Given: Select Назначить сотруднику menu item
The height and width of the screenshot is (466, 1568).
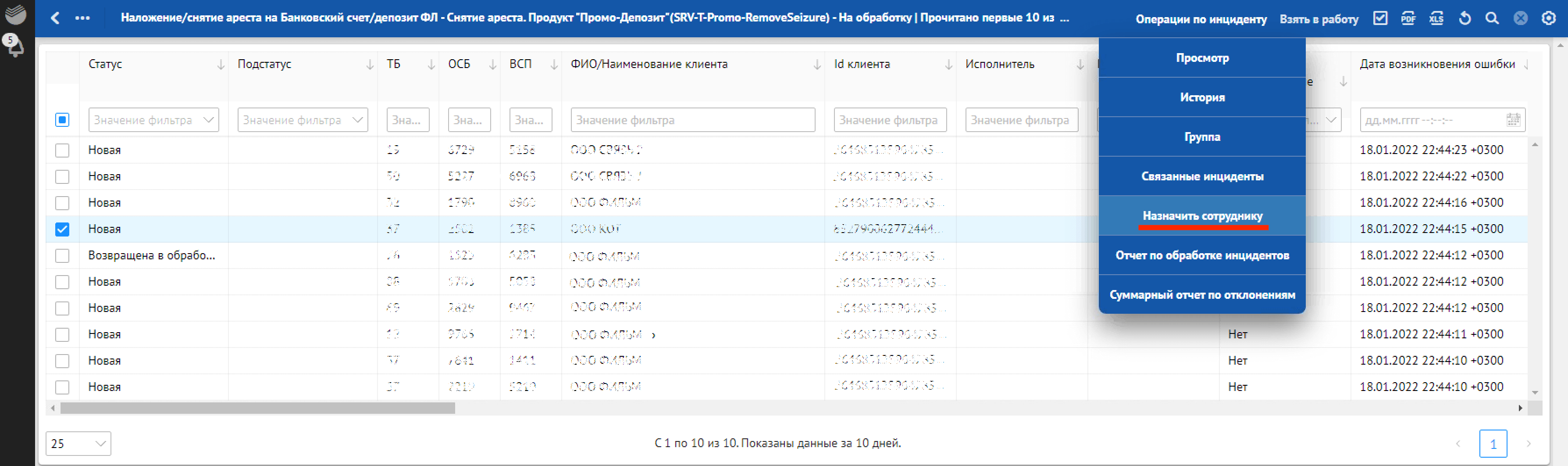Looking at the screenshot, I should [x=1201, y=215].
